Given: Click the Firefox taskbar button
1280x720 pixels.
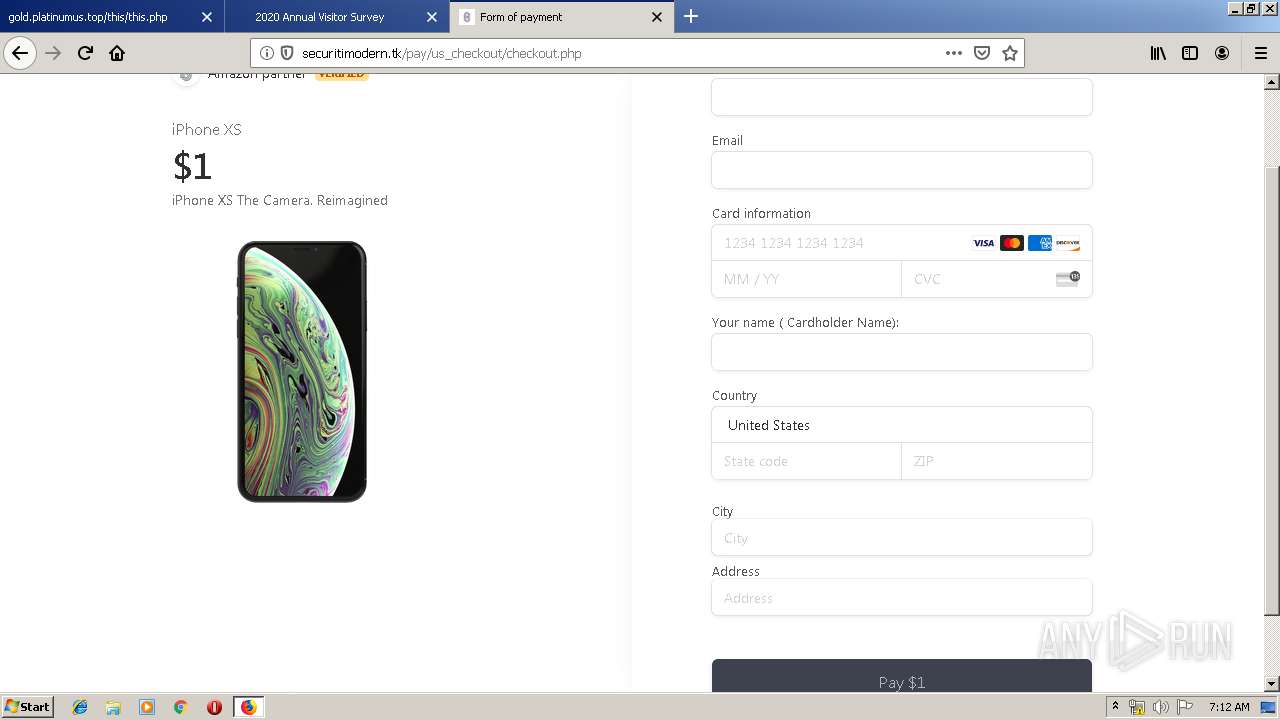Looking at the screenshot, I should click(x=248, y=707).
